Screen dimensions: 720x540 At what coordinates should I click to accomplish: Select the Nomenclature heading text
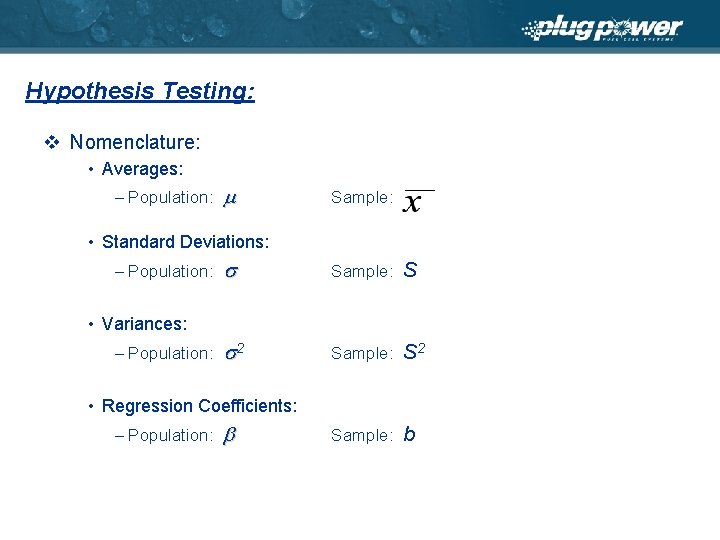coord(135,142)
